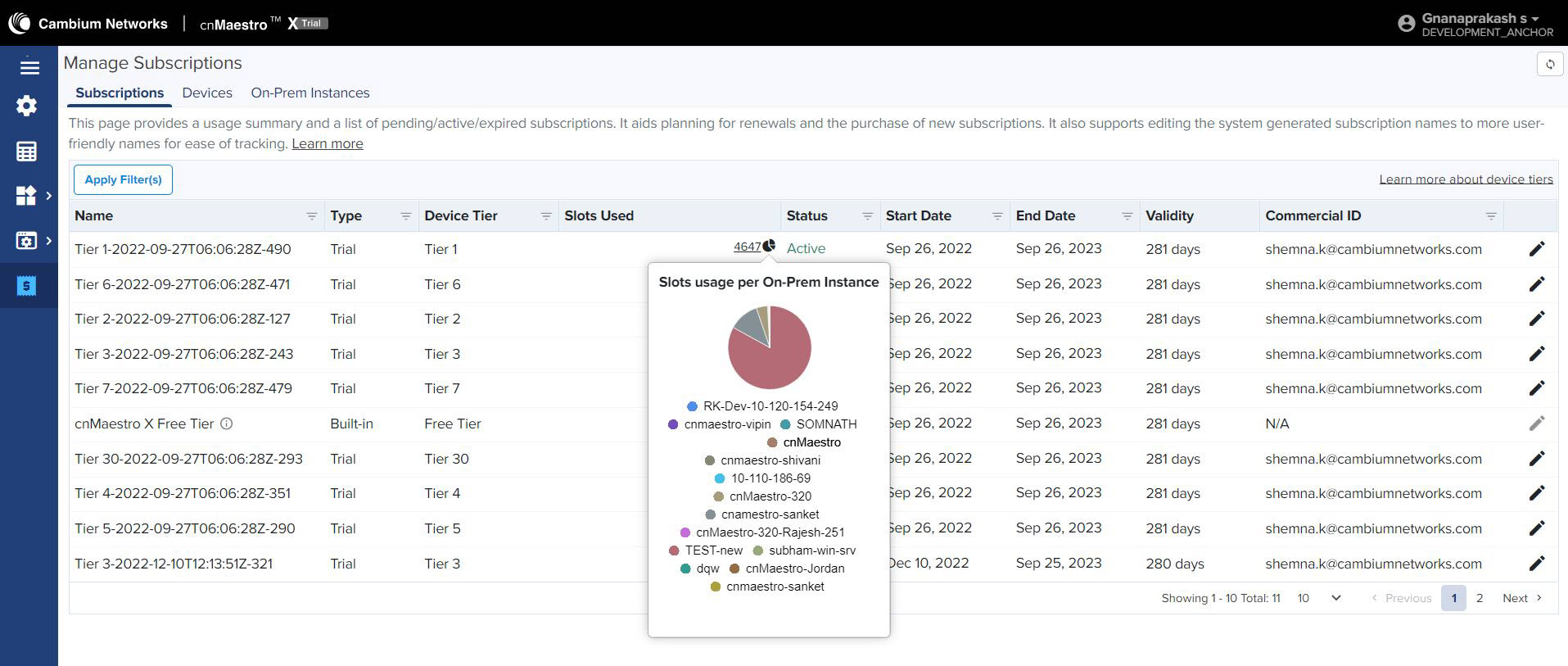The height and width of the screenshot is (666, 1568).
Task: Click the 4647 slots used link
Action: pos(747,247)
